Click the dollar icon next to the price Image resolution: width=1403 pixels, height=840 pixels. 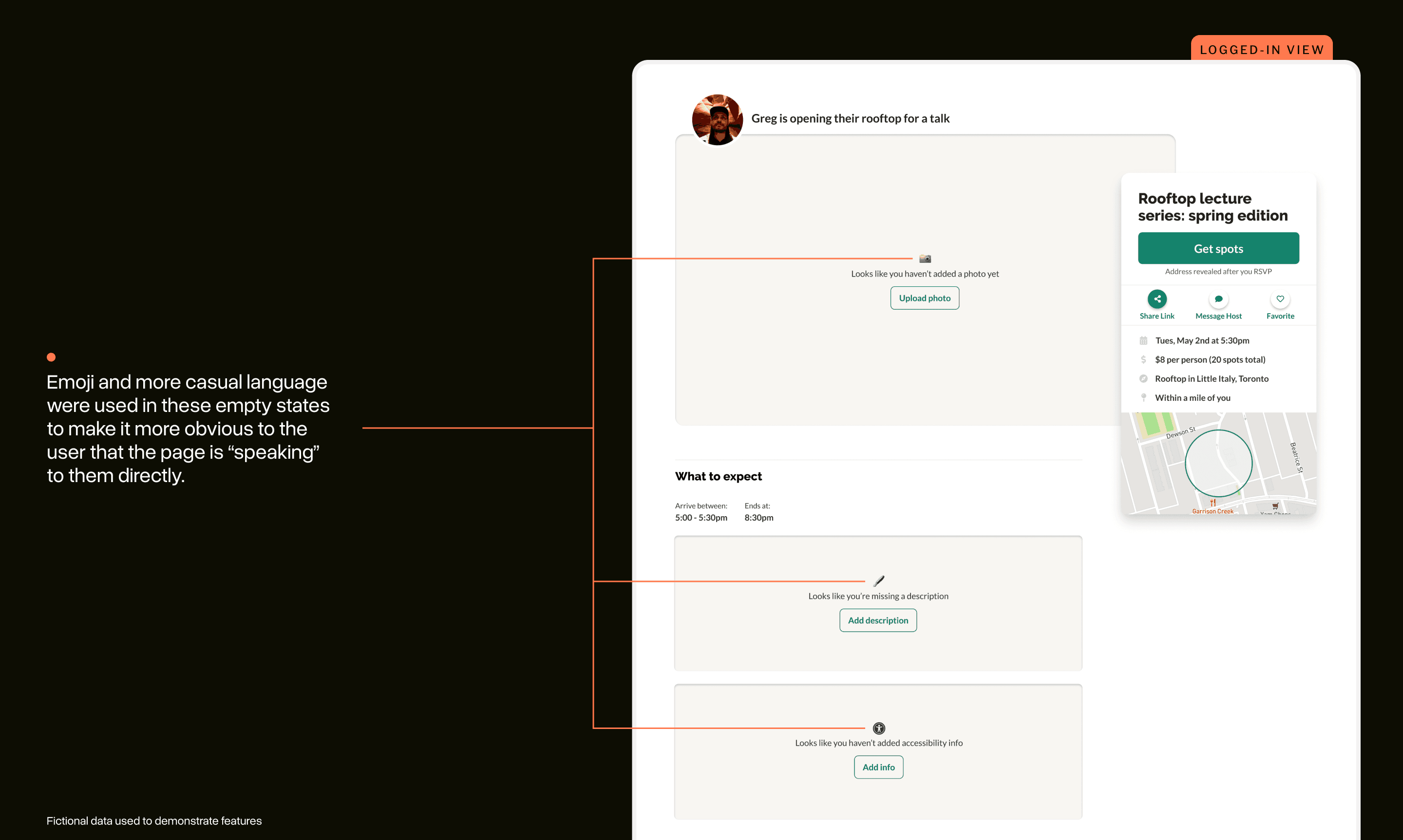tap(1144, 359)
